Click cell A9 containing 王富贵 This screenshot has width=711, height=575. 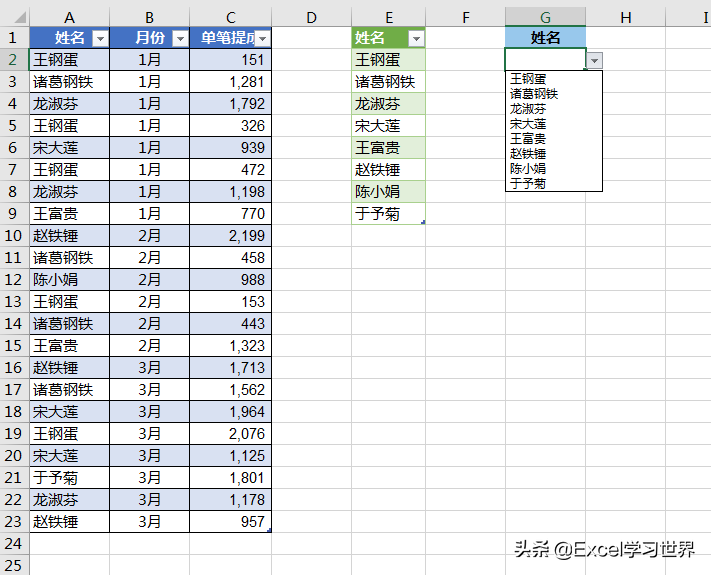pyautogui.click(x=69, y=214)
